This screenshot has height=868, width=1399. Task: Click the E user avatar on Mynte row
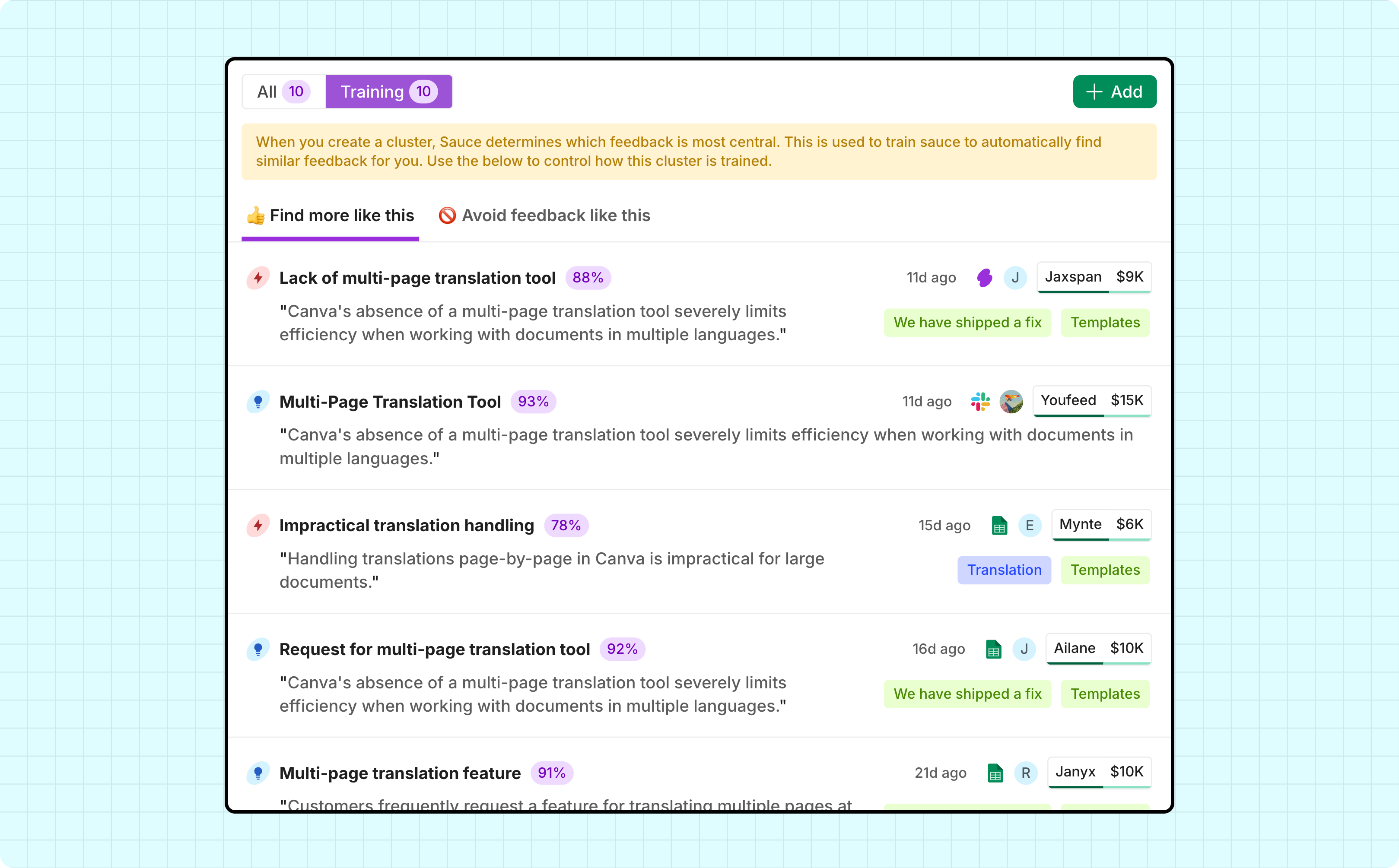[1030, 525]
